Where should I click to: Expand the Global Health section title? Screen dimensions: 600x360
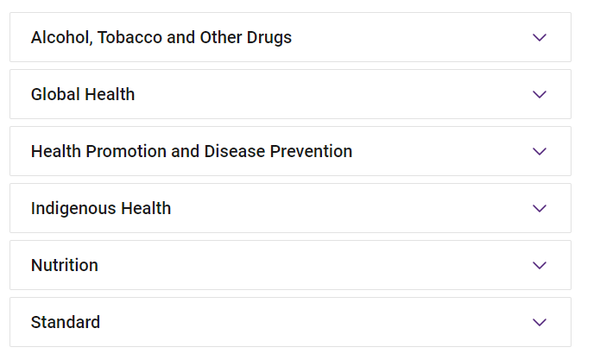(83, 94)
